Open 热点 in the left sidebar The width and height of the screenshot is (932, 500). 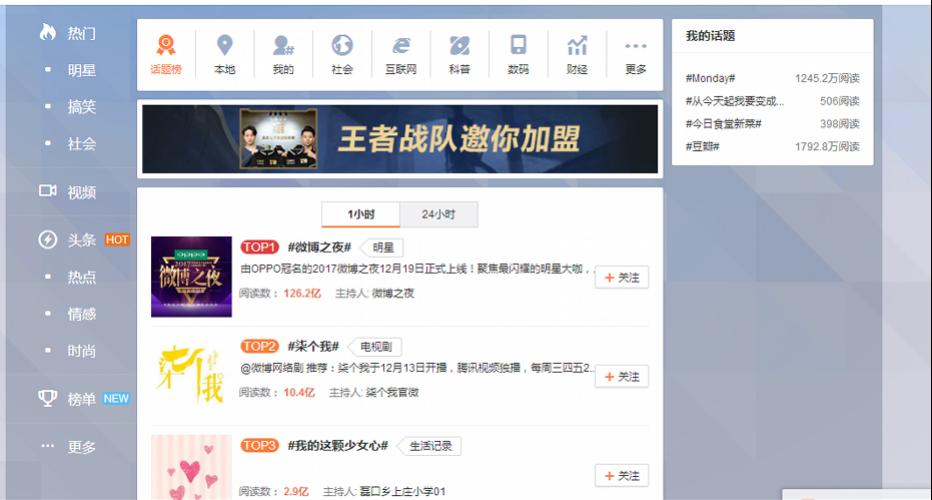pos(81,277)
